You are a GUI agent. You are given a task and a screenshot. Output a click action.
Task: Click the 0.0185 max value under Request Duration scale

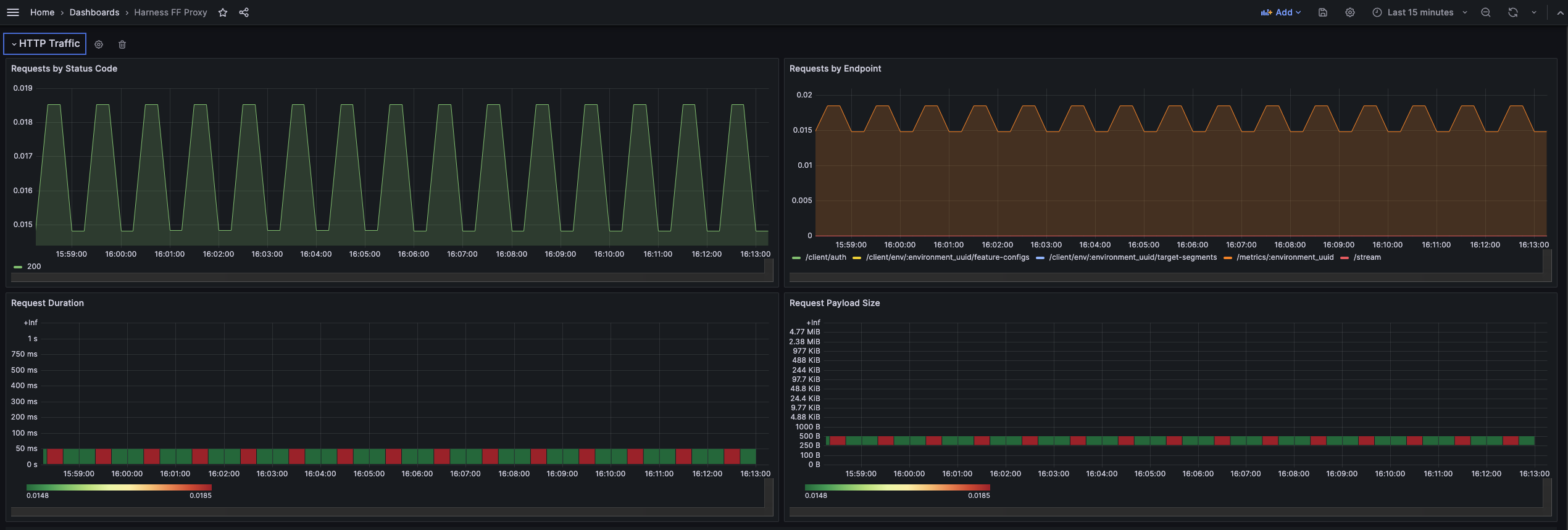[201, 495]
